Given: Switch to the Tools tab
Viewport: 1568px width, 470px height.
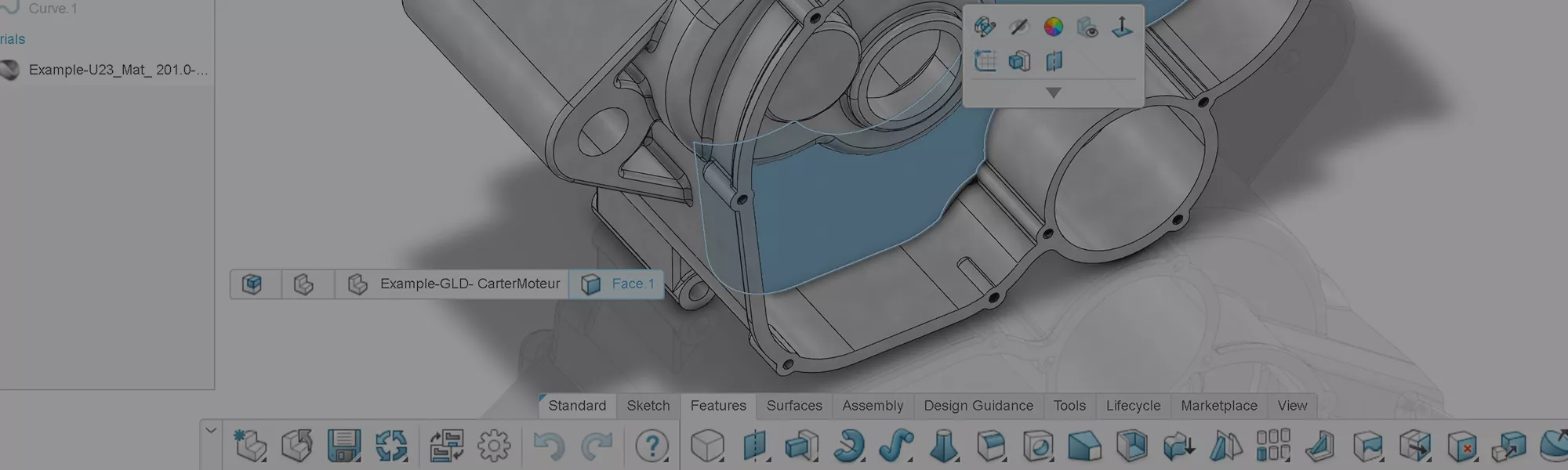Looking at the screenshot, I should pos(1069,406).
